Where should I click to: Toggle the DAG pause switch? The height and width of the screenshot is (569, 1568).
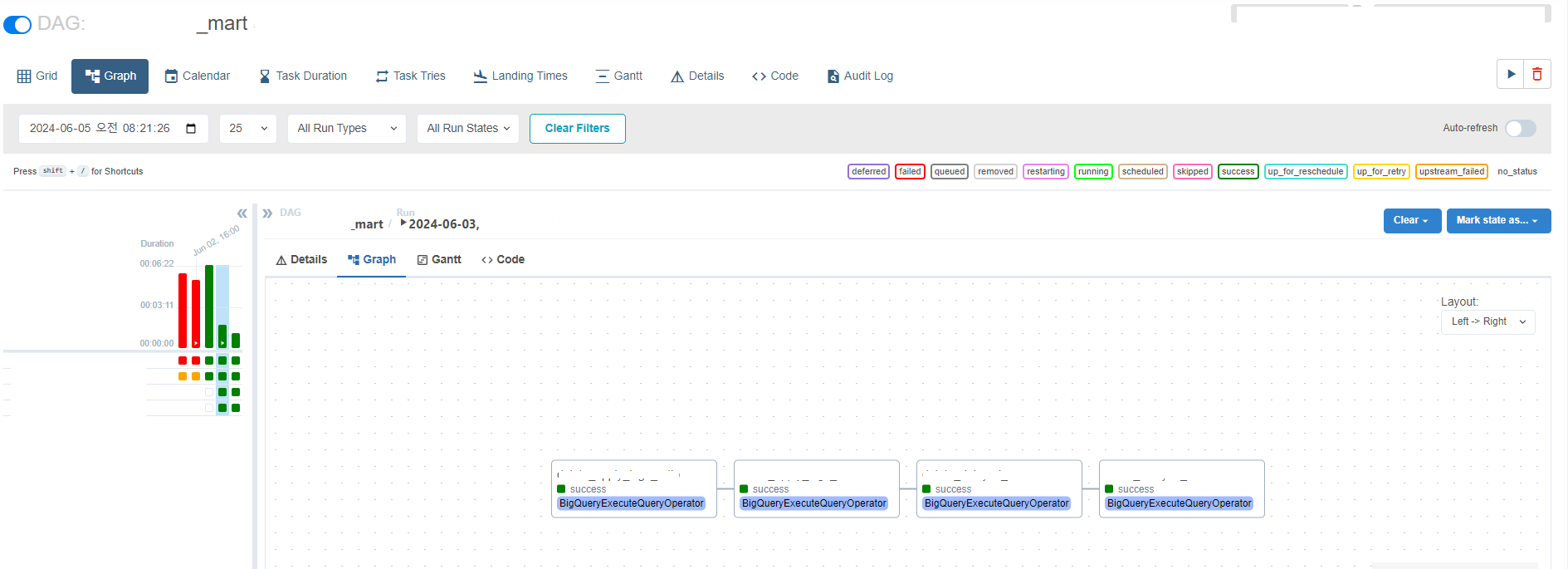coord(17,25)
